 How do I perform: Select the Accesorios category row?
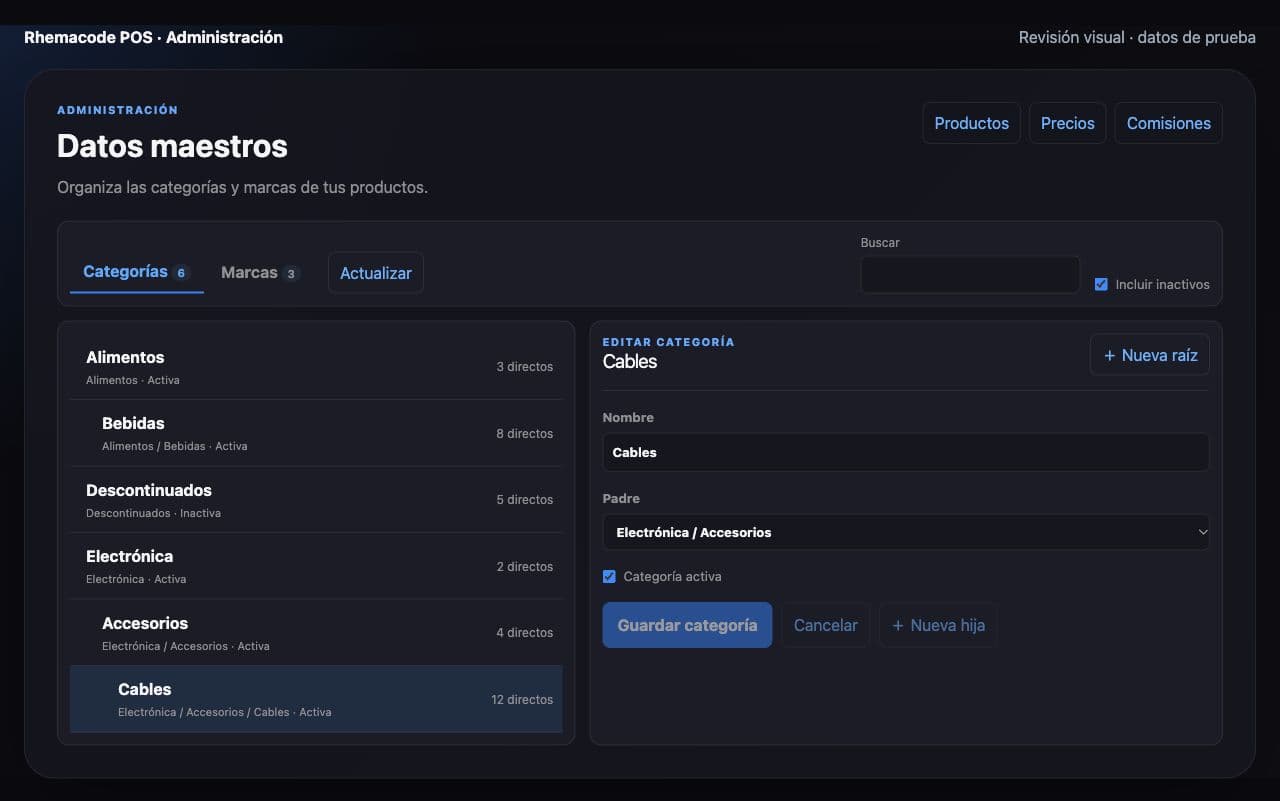[316, 633]
